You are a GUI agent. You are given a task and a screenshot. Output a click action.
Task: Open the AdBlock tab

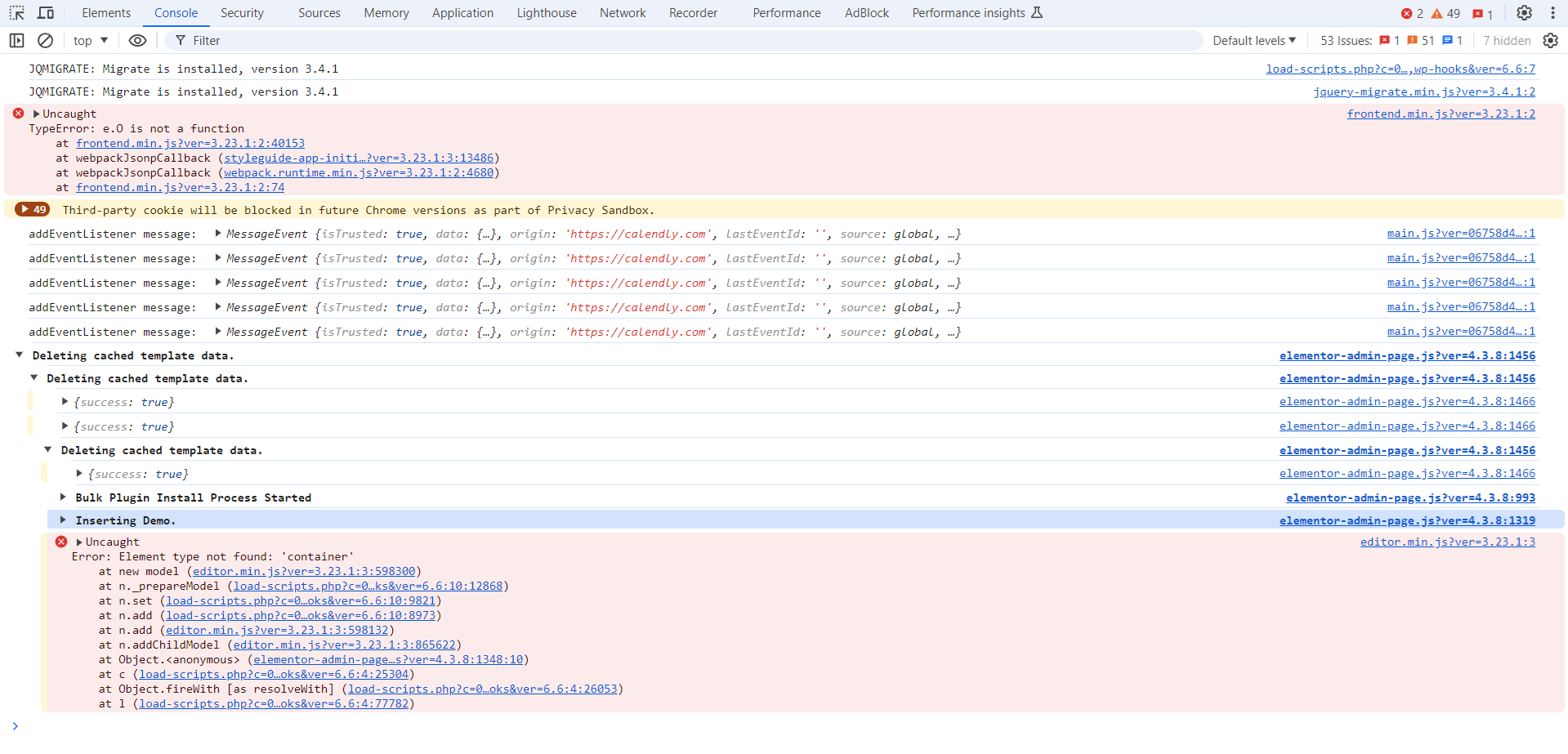point(867,13)
